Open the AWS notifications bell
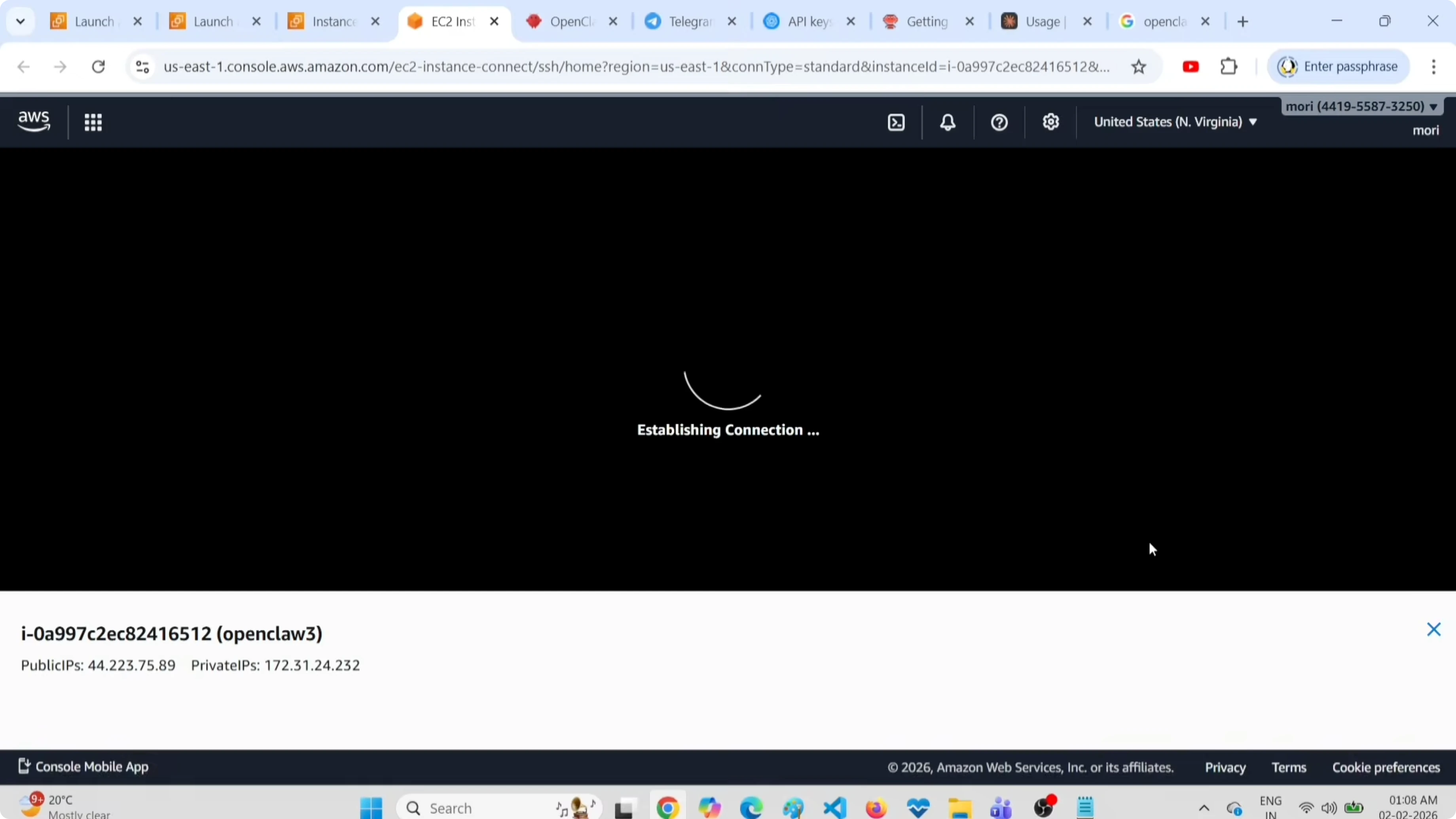This screenshot has height=819, width=1456. [947, 122]
